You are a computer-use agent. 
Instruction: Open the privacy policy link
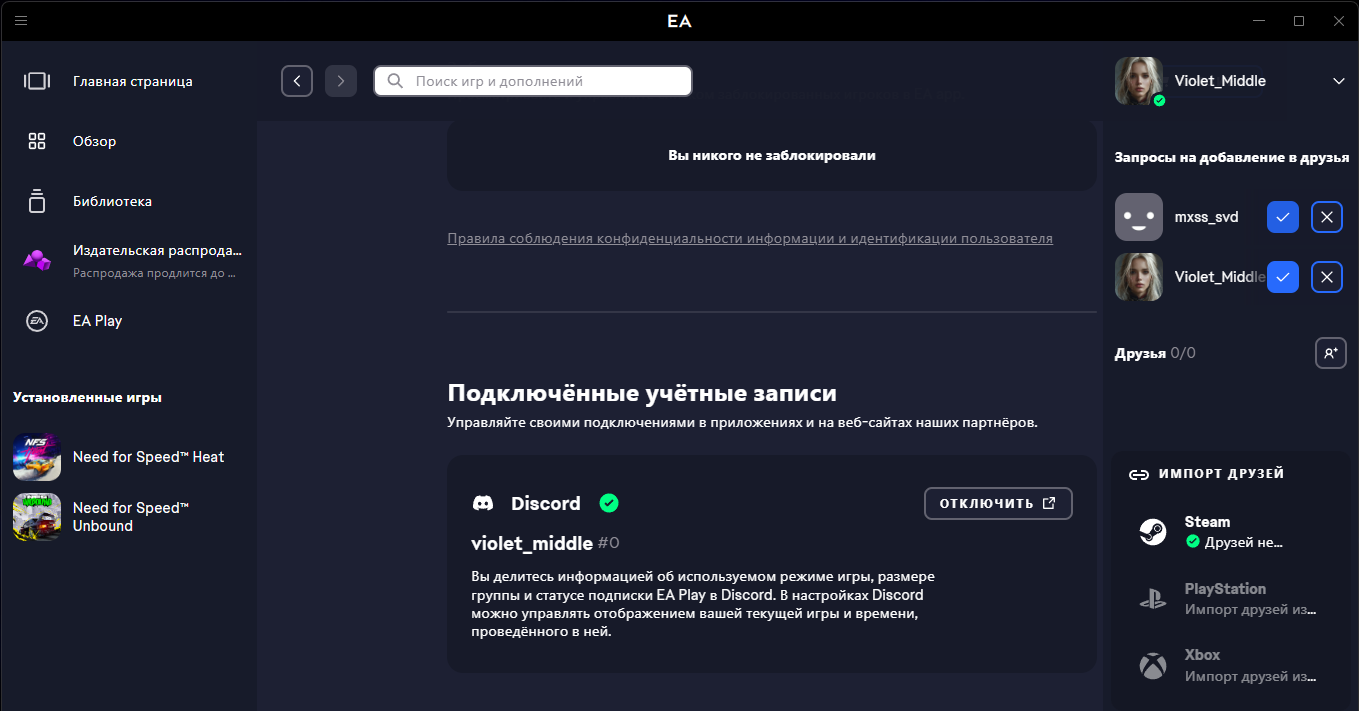749,239
